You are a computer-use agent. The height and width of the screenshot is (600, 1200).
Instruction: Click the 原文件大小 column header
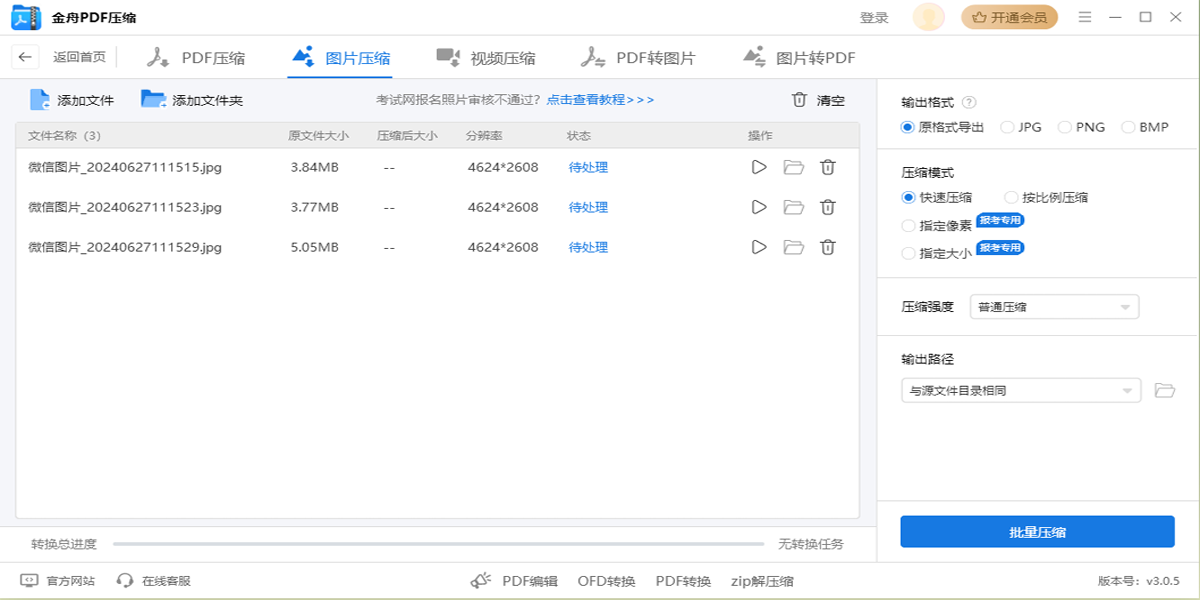coord(318,136)
